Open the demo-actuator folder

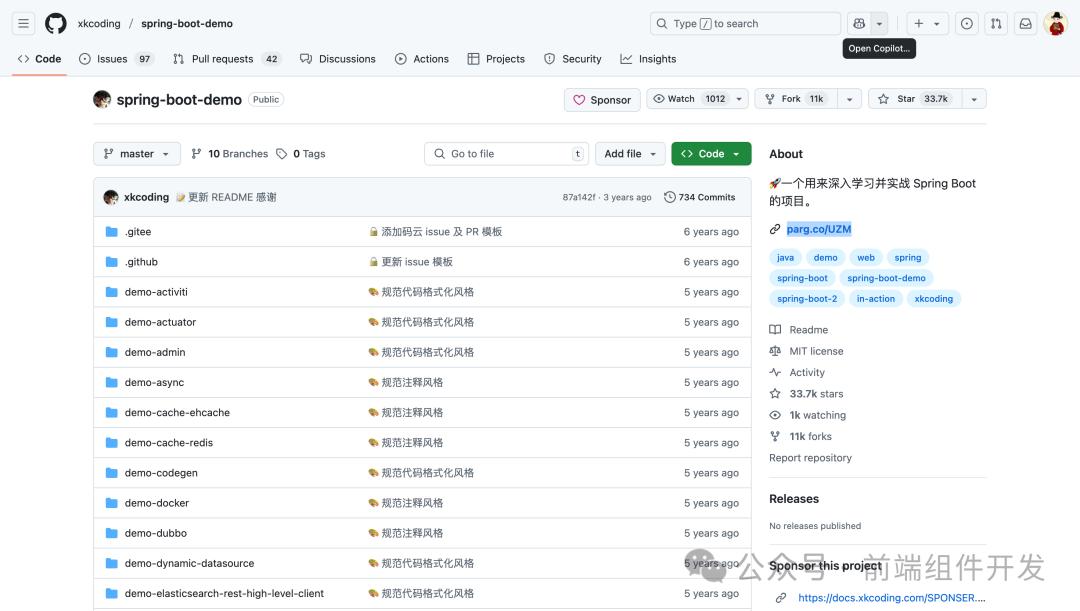160,322
